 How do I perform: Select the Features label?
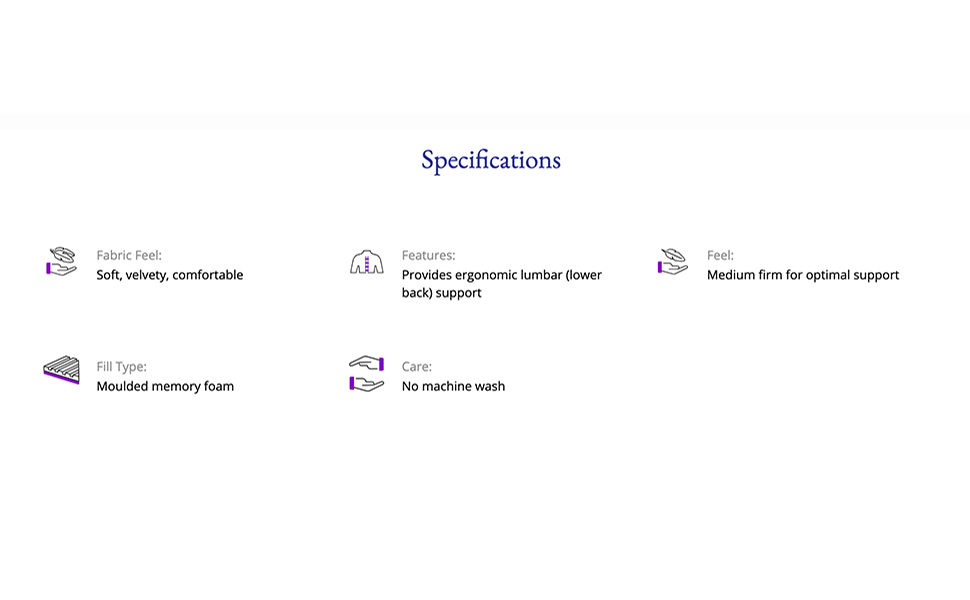tap(428, 256)
